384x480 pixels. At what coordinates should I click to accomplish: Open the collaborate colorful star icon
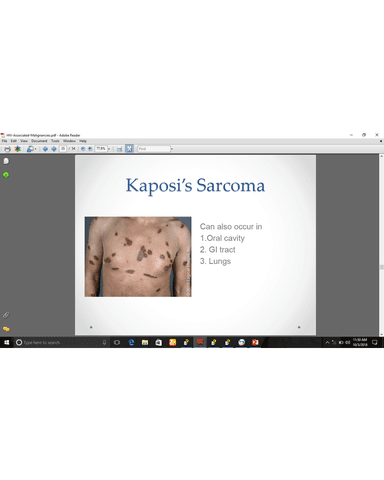point(17,149)
